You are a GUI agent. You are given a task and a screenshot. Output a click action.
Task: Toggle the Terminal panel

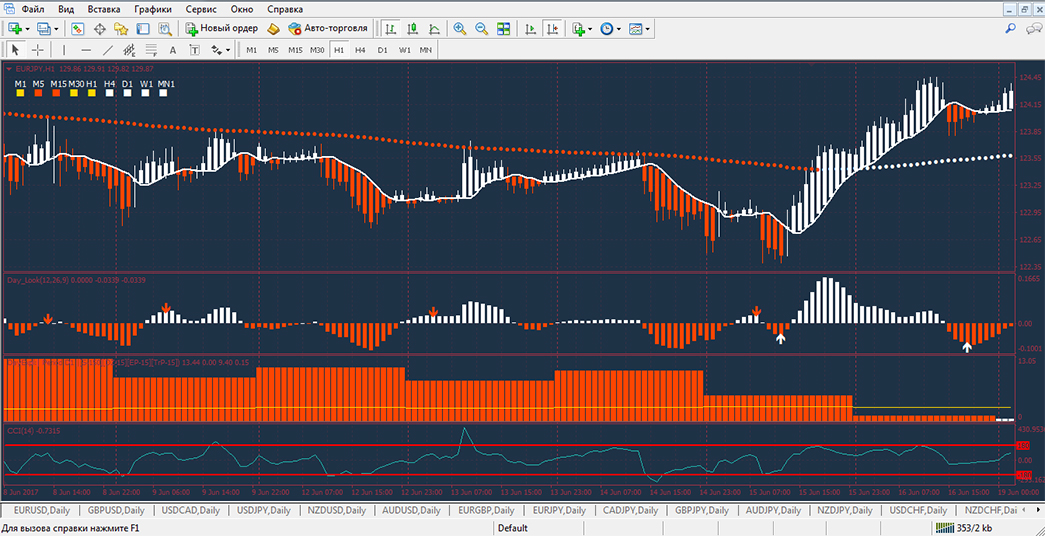click(x=143, y=29)
